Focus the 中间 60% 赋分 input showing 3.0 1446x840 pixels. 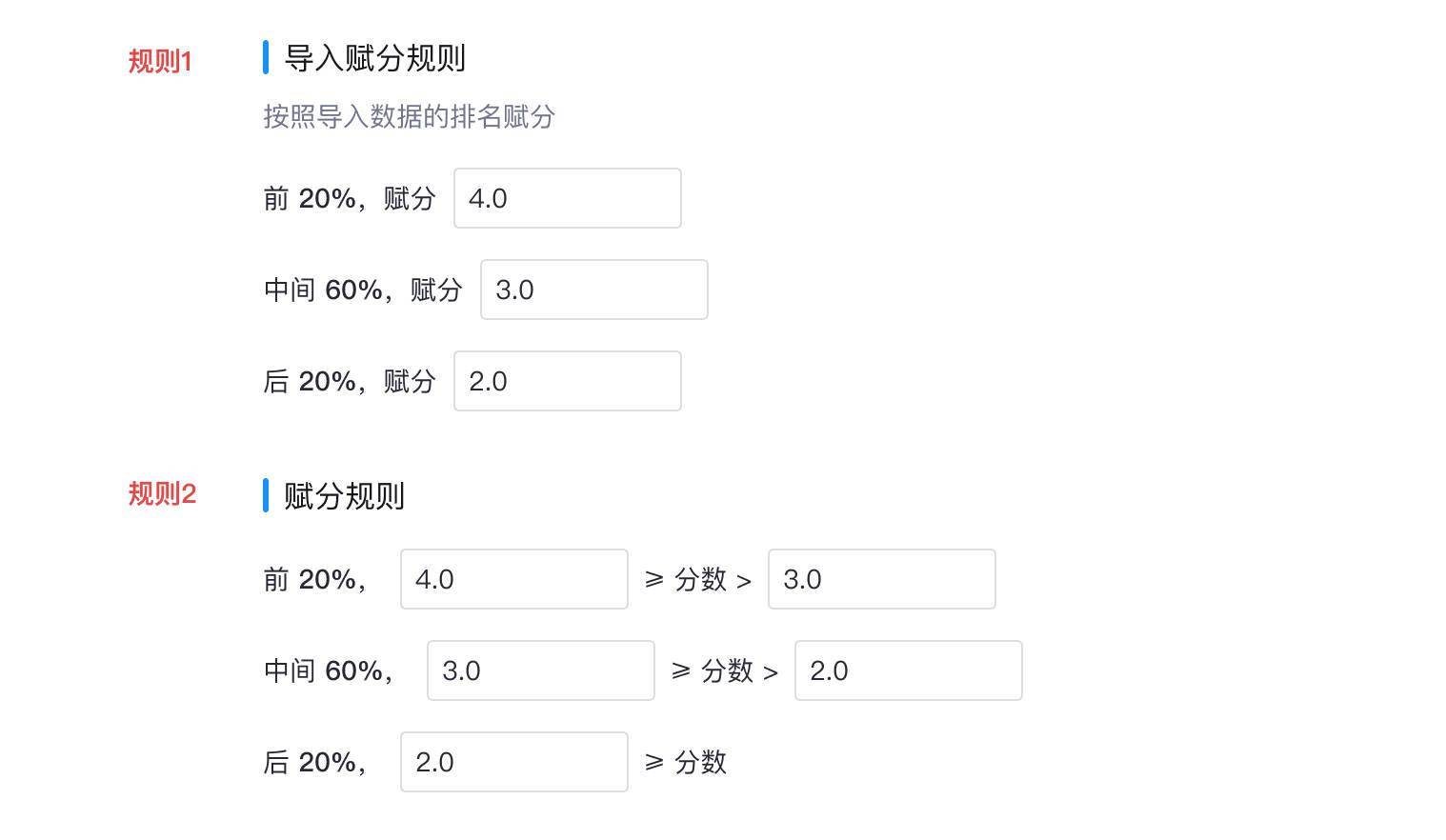[x=593, y=290]
